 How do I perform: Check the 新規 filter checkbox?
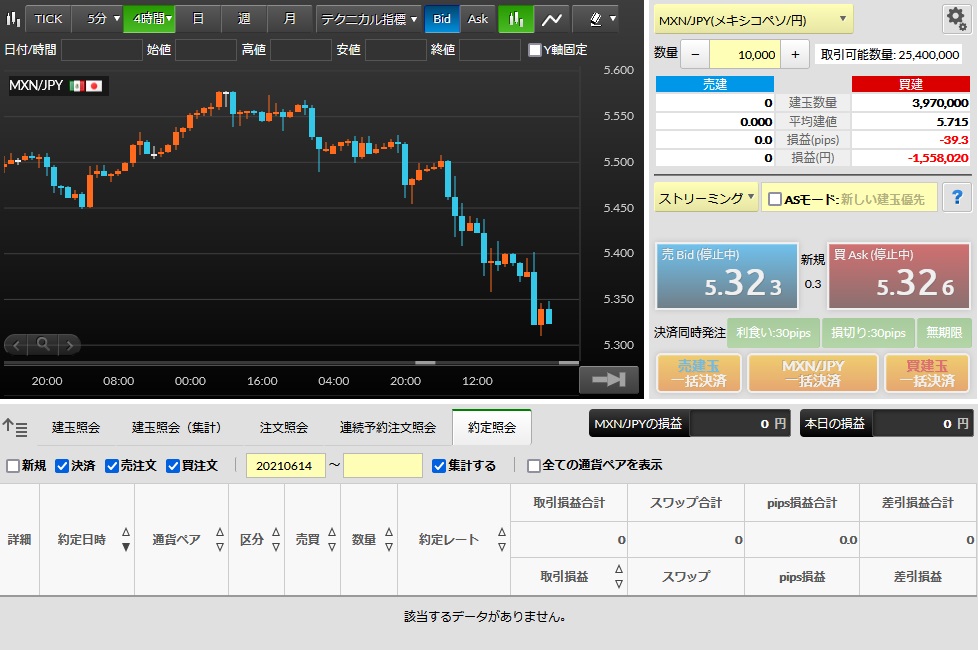12,465
